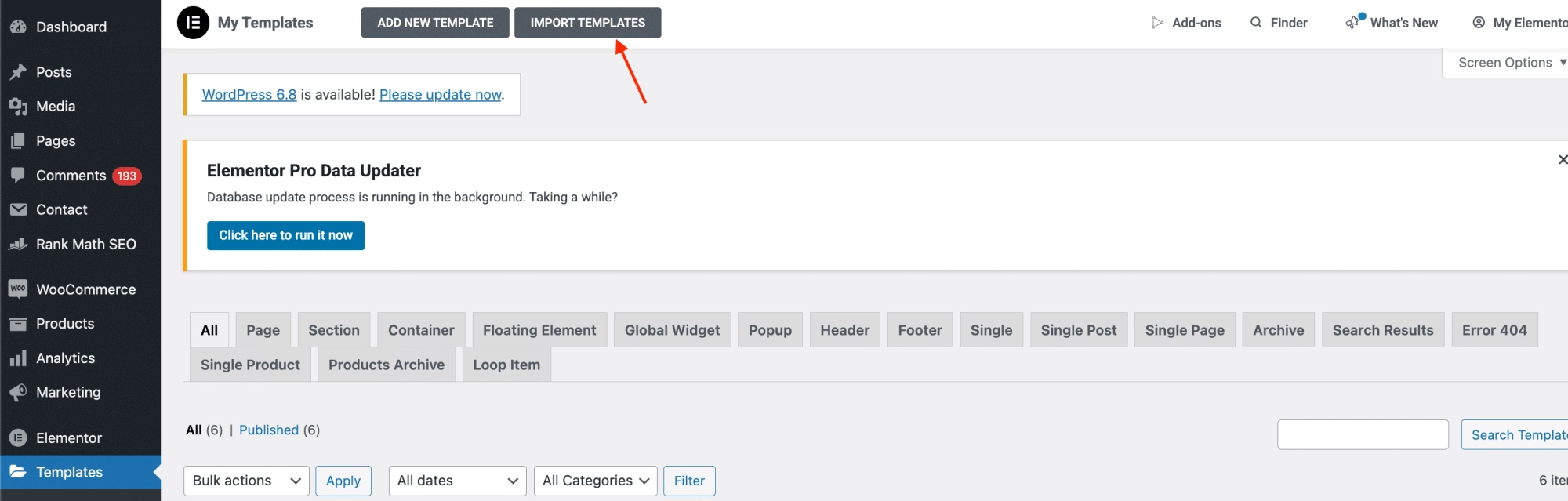Click the WooCommerce icon in sidebar
The image size is (1568, 501).
tap(18, 289)
